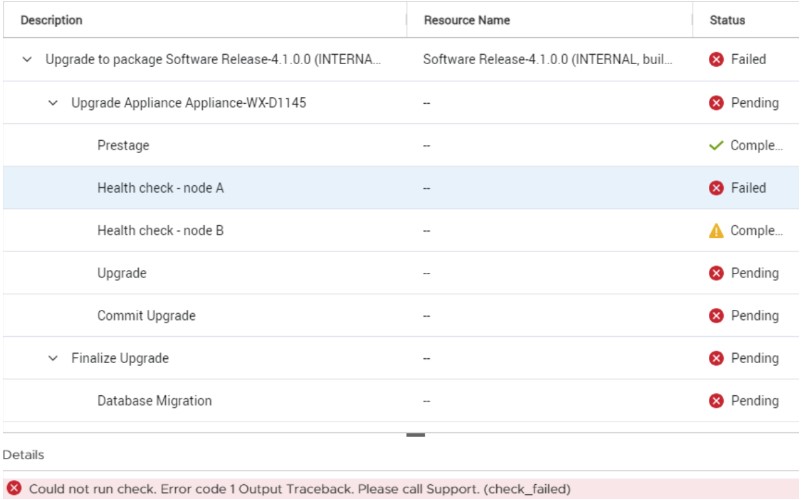Click the green checkmark icon for Prestage

[x=716, y=145]
